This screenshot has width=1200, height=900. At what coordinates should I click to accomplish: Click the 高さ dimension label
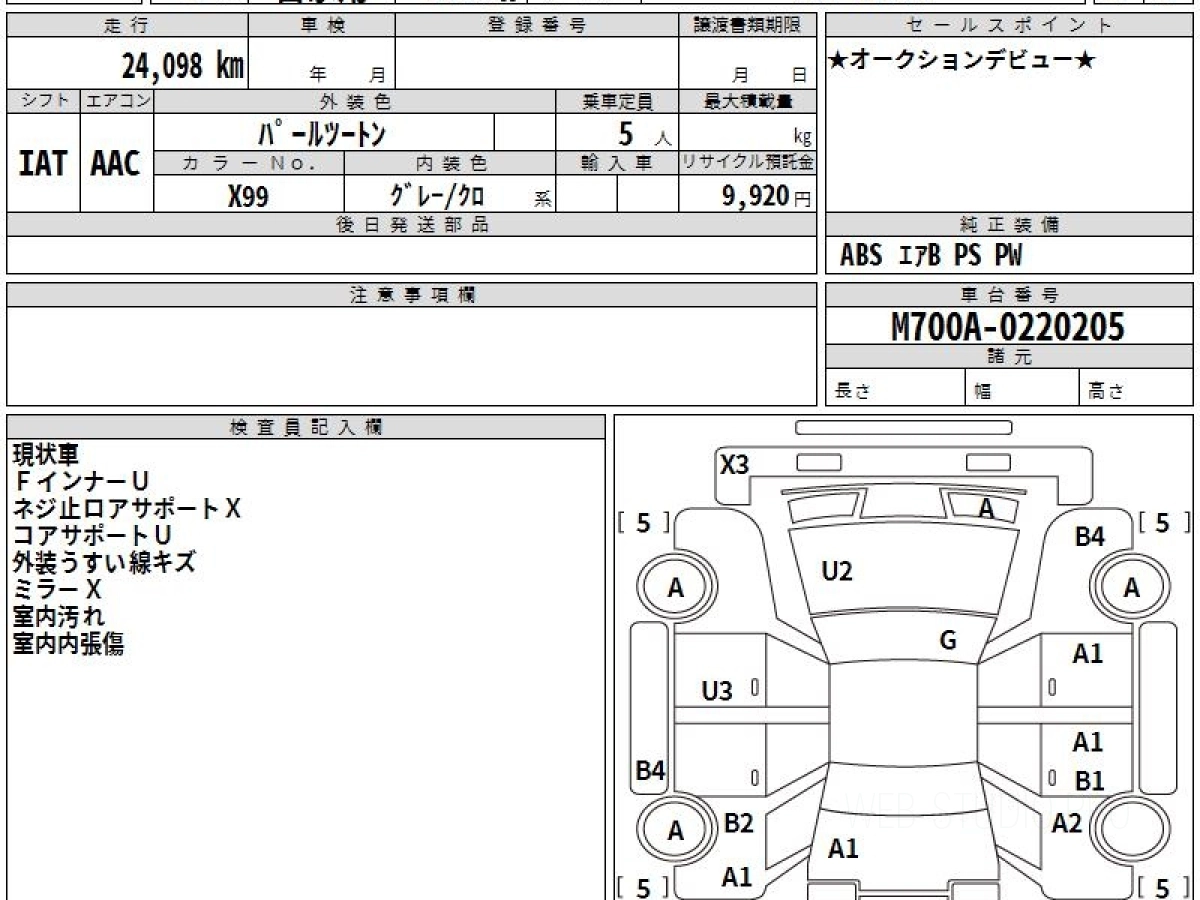pyautogui.click(x=1106, y=392)
